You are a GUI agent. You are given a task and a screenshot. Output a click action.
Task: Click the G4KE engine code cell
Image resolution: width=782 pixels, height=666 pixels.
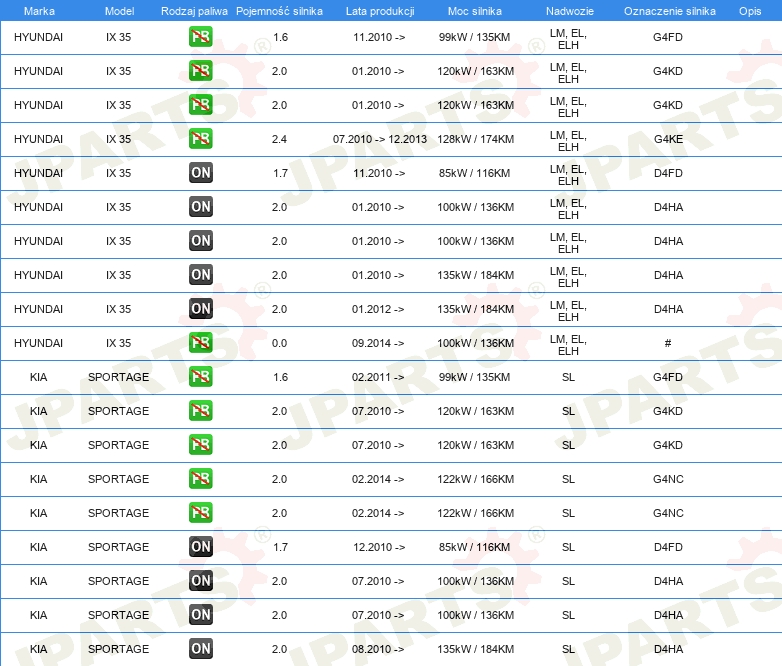(x=668, y=139)
